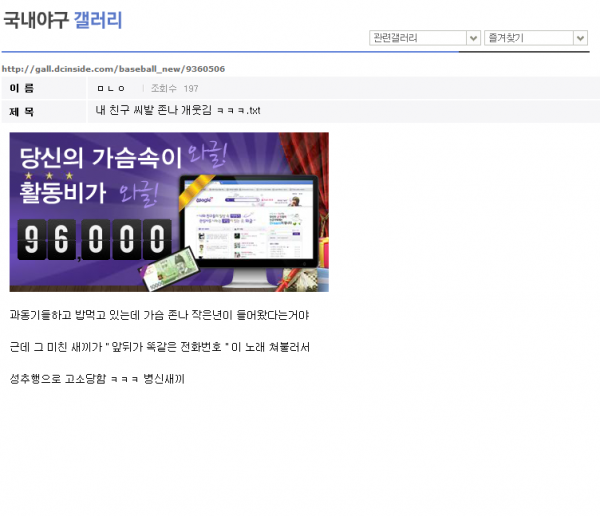Open the 국내야구 갤러리 title link
The height and width of the screenshot is (516, 600).
(62, 20)
